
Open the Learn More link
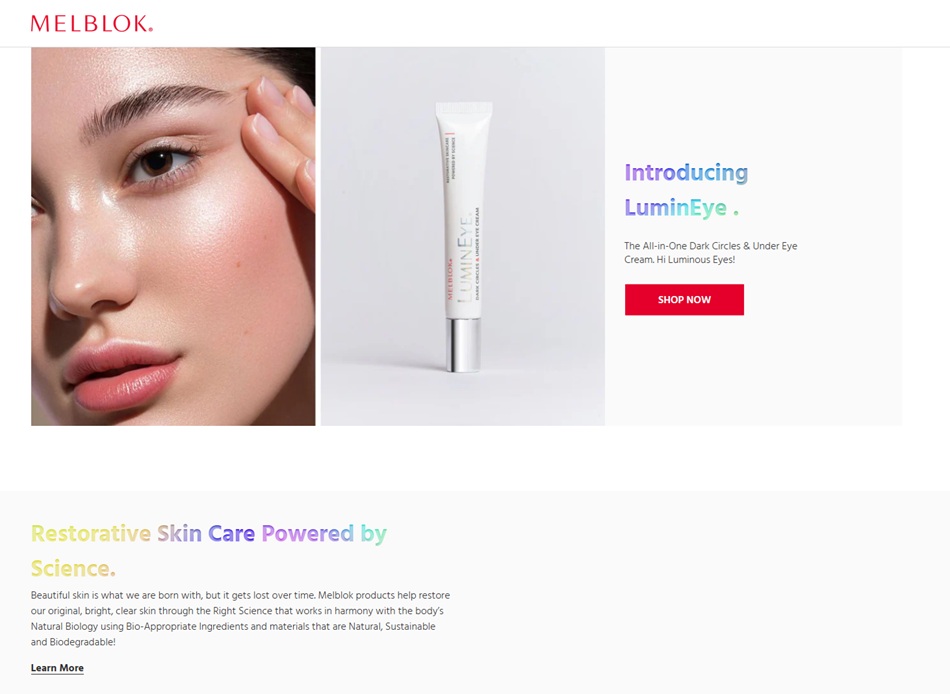pos(57,668)
